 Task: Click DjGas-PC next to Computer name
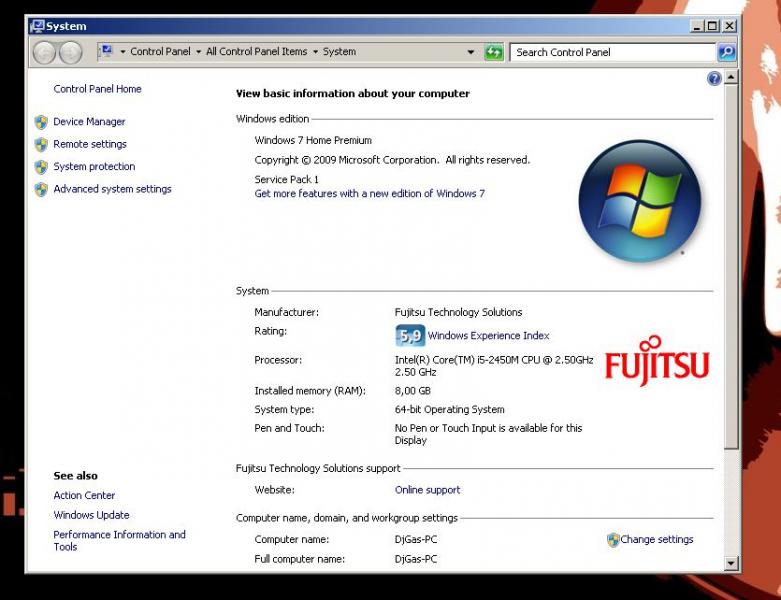tap(416, 540)
